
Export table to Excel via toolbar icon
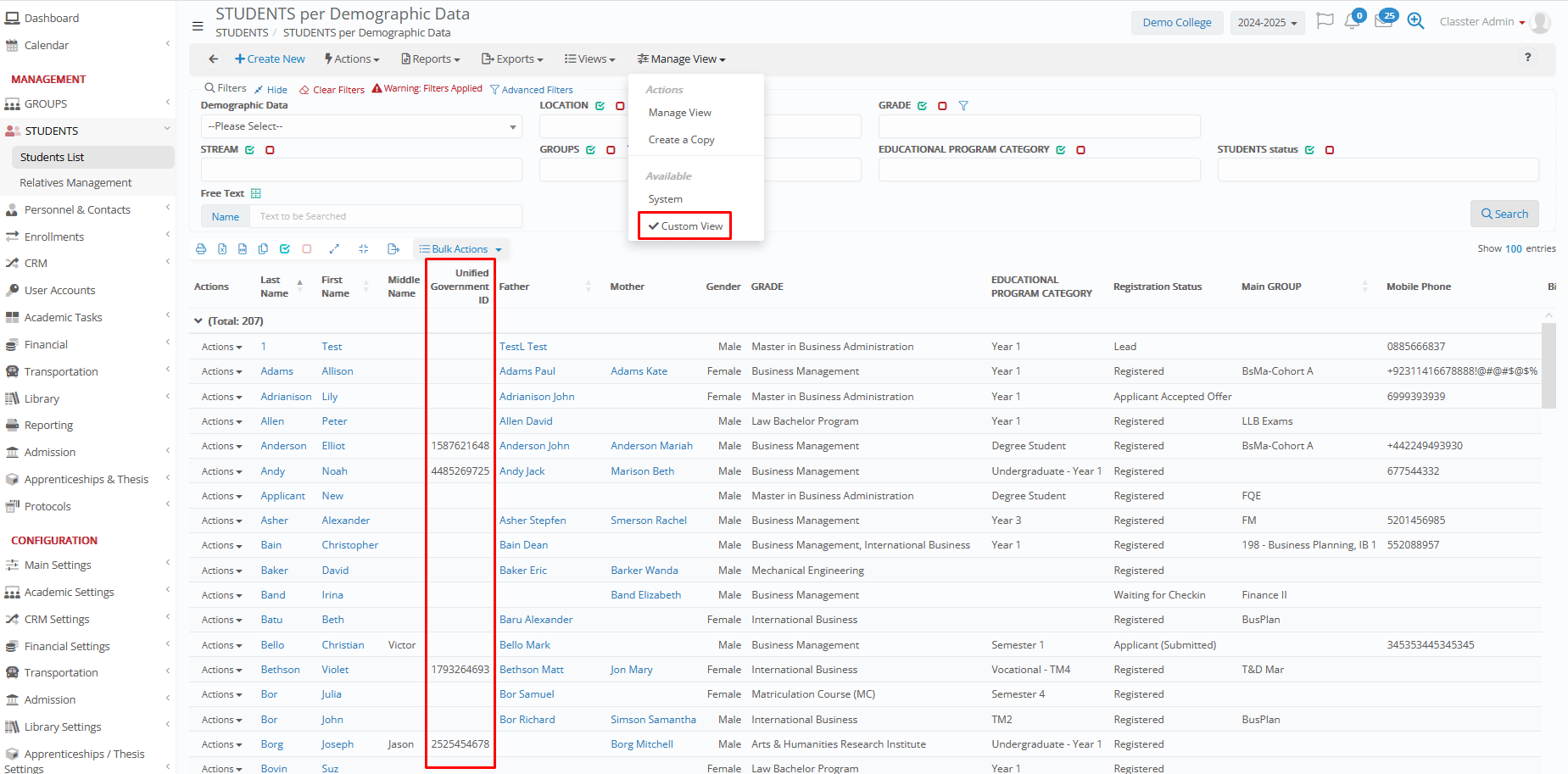(222, 249)
